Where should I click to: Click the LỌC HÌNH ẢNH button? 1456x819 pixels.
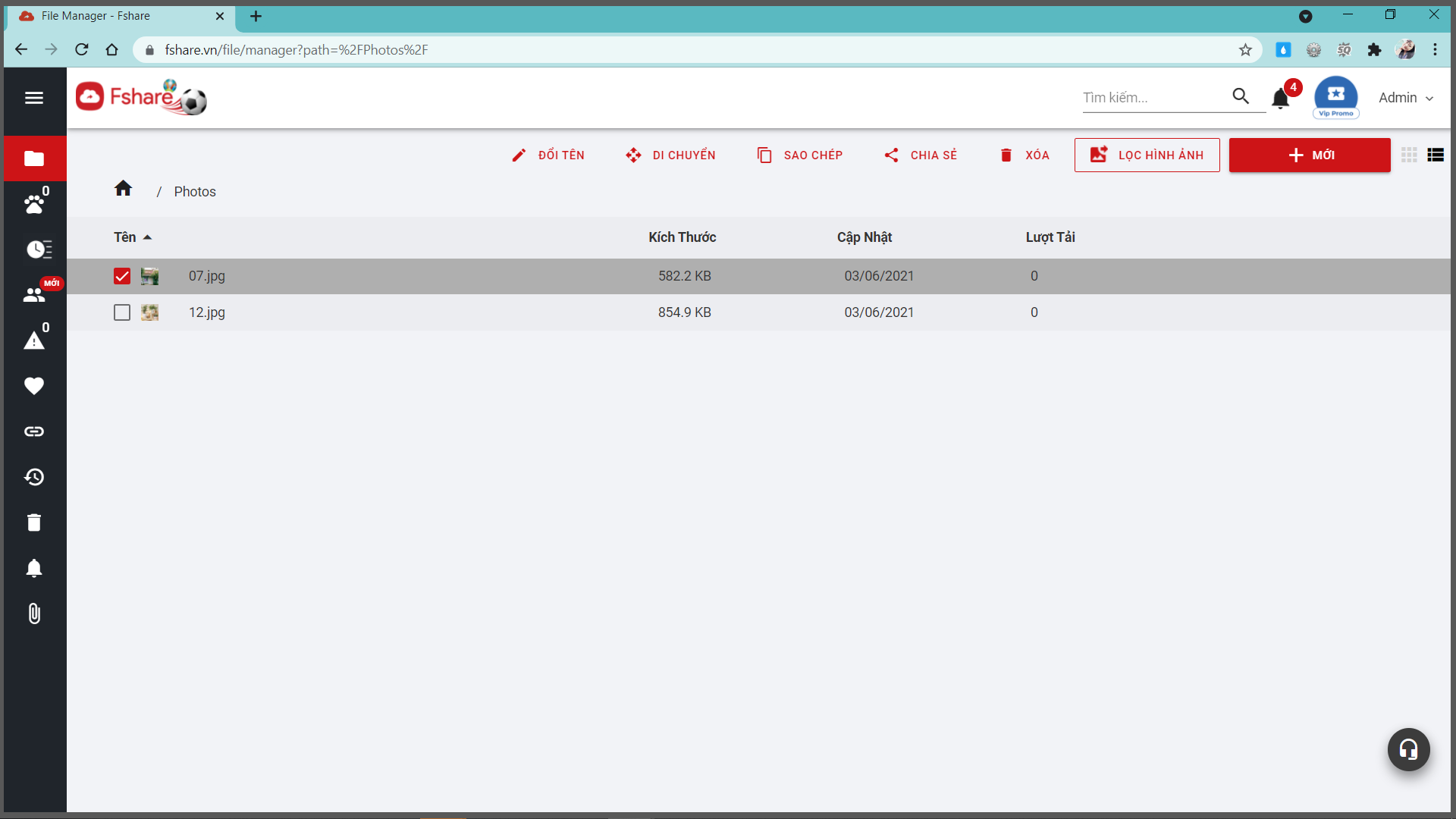[x=1147, y=155]
